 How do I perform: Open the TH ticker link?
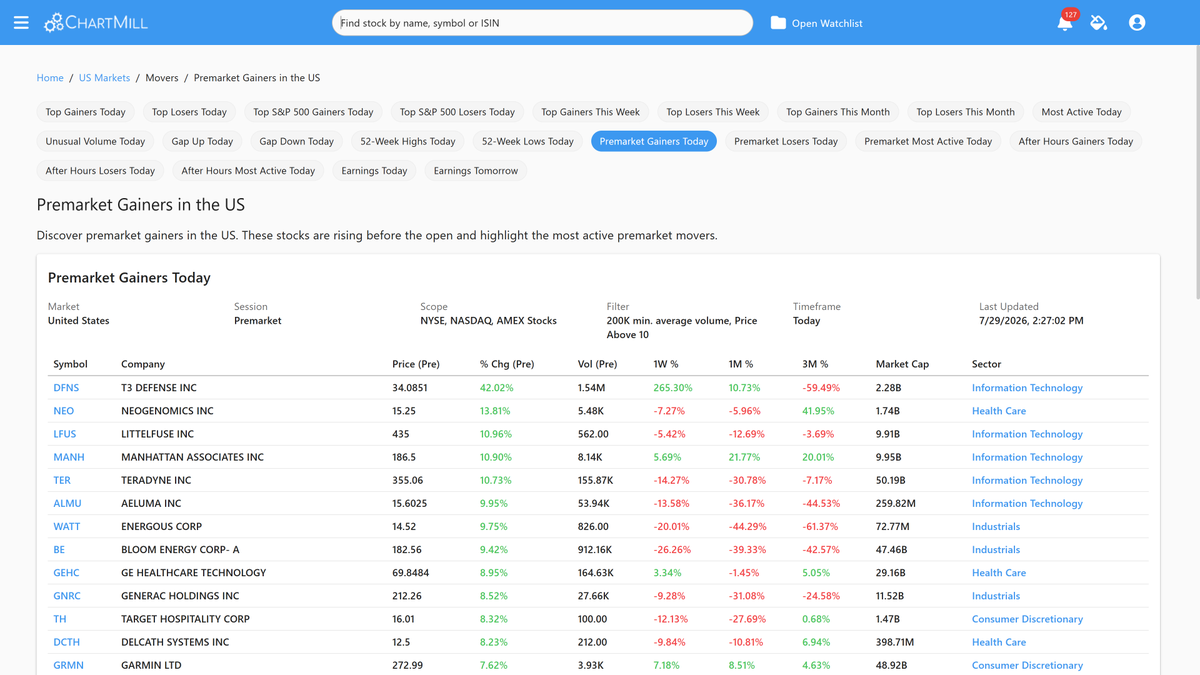click(x=60, y=619)
